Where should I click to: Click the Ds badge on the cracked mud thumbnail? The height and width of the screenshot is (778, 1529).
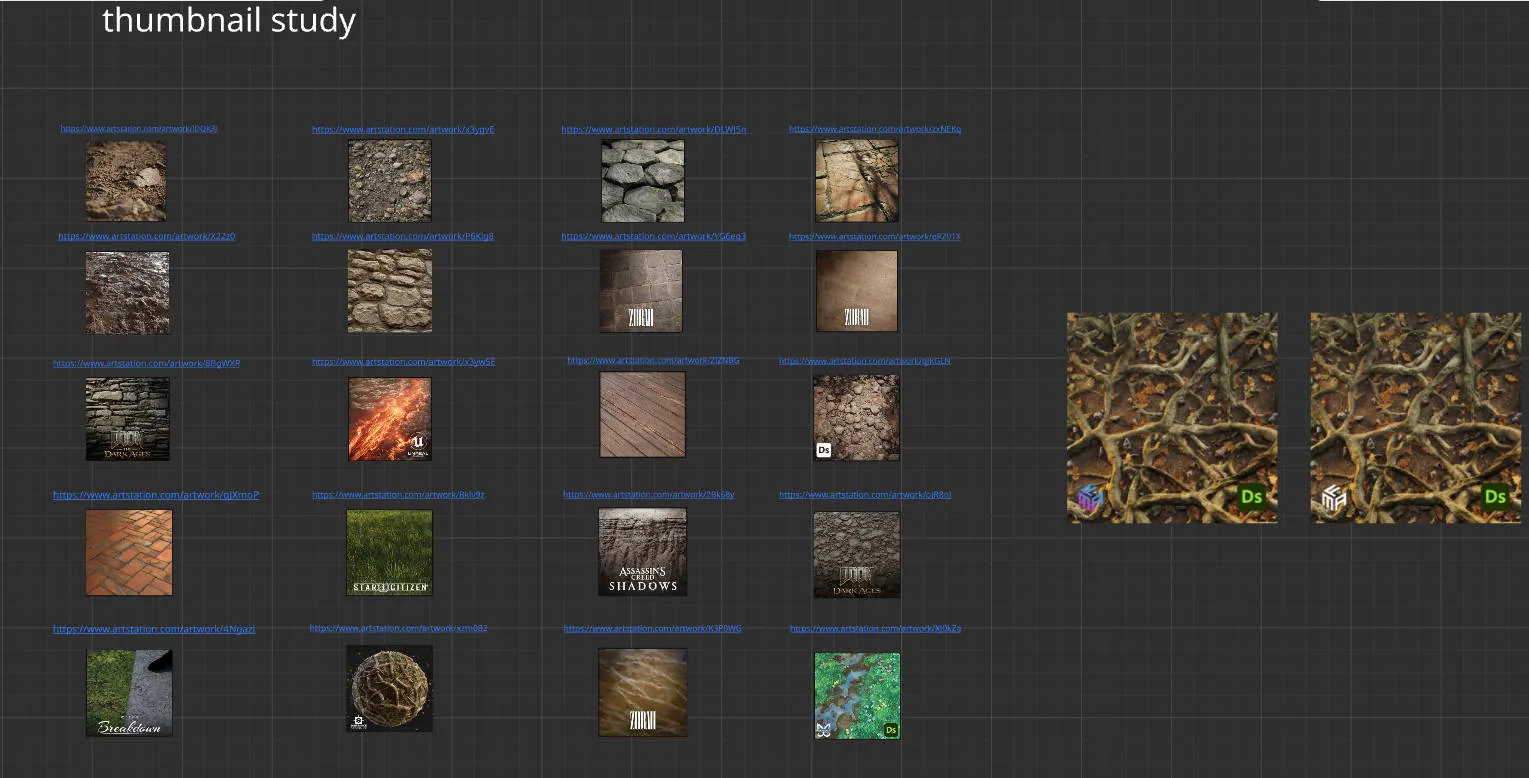pyautogui.click(x=824, y=450)
